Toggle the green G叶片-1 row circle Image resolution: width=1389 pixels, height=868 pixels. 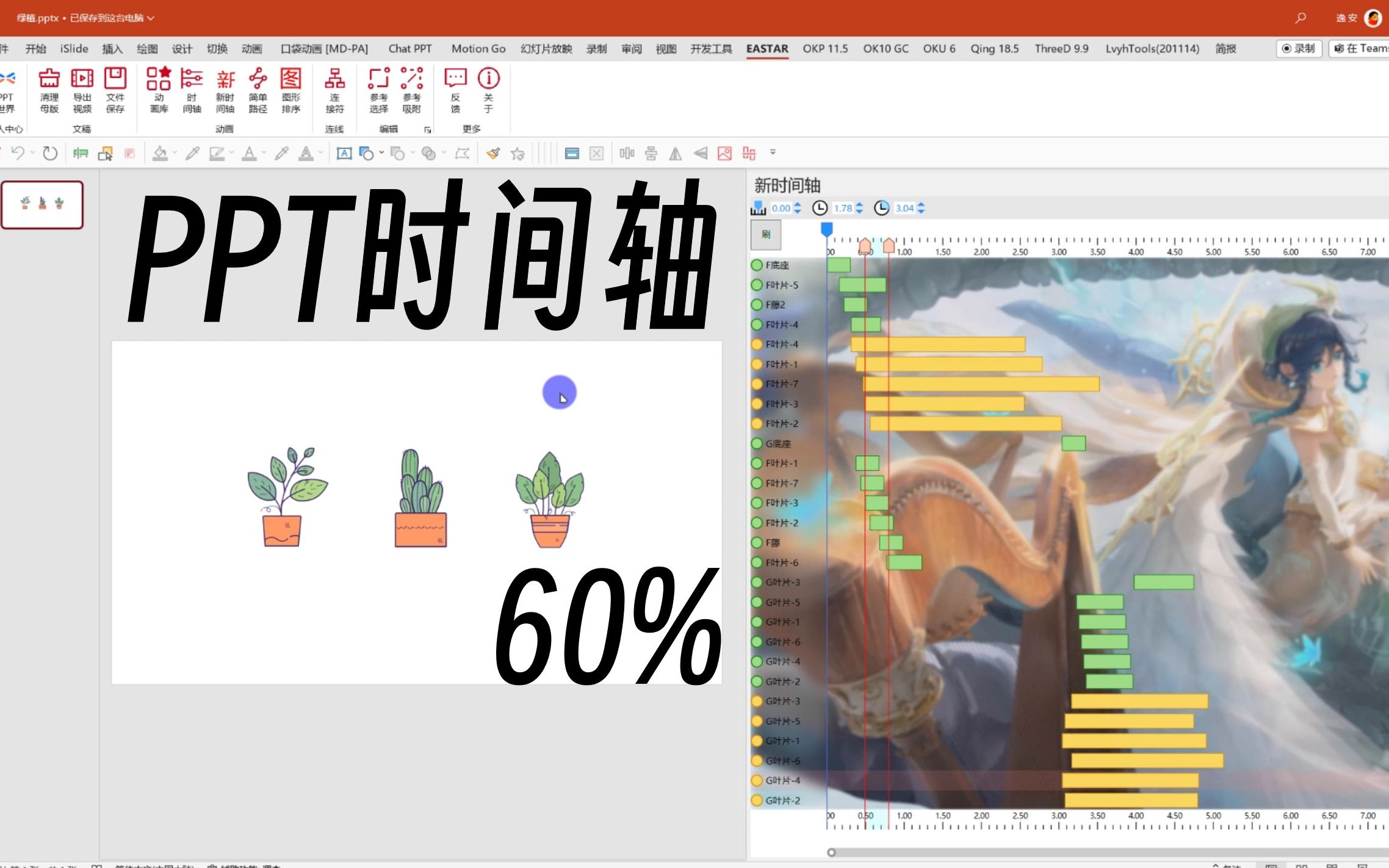pyautogui.click(x=757, y=622)
